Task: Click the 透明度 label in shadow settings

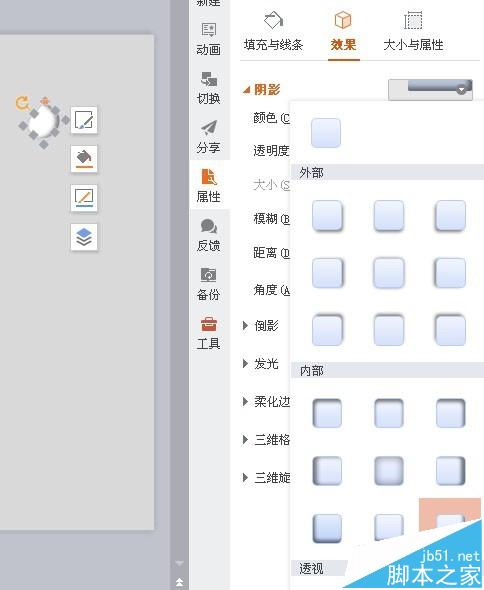Action: click(x=271, y=151)
